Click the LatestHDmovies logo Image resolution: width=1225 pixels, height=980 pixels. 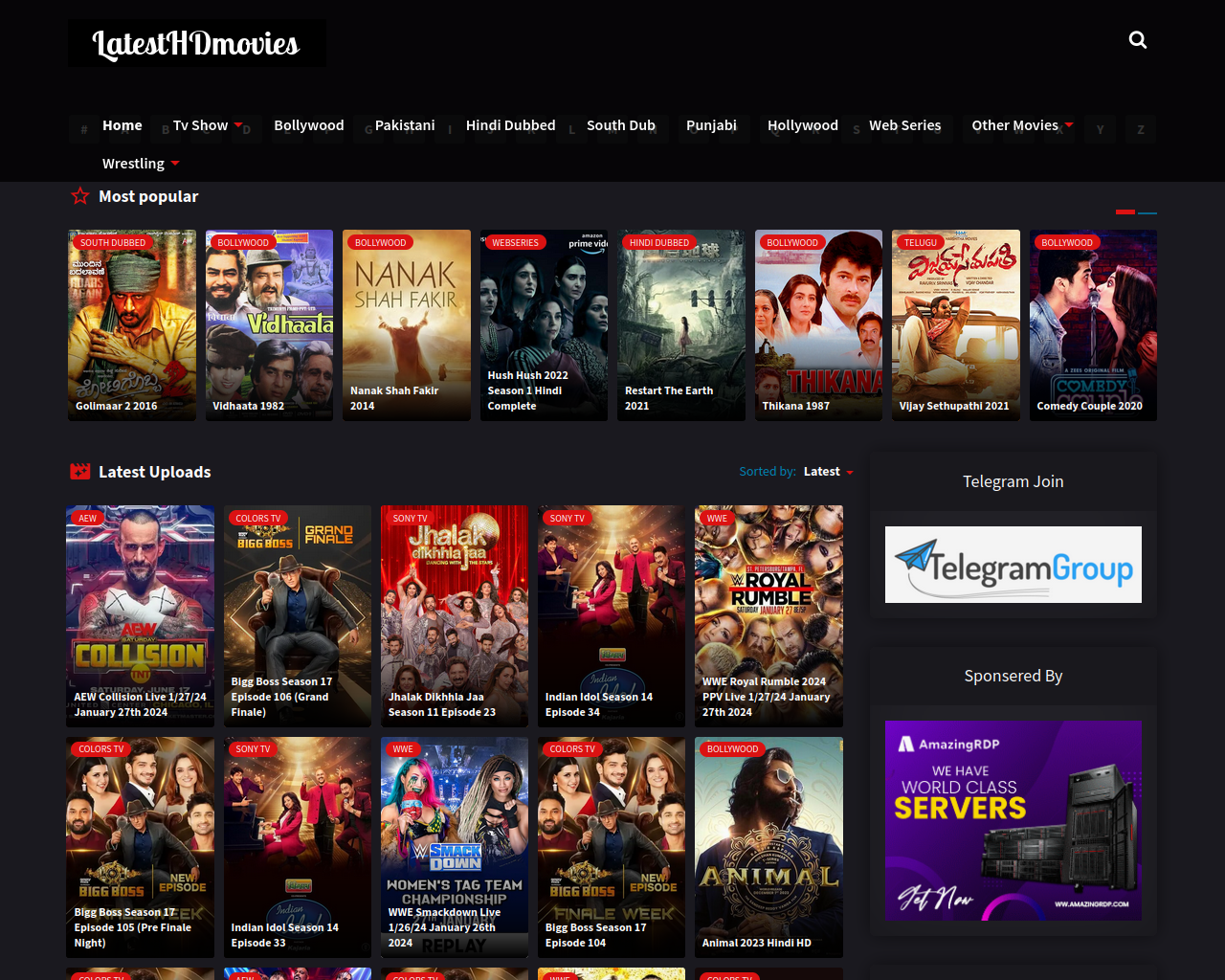click(x=197, y=43)
